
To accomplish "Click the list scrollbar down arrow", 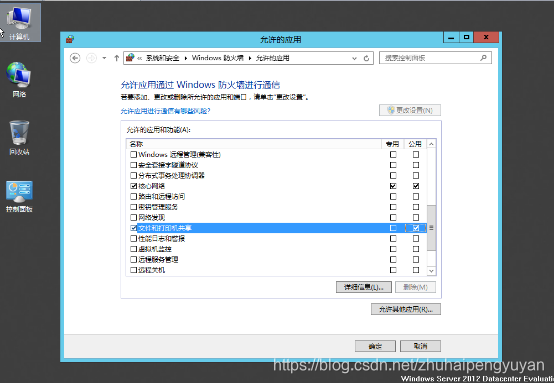I will [431, 271].
